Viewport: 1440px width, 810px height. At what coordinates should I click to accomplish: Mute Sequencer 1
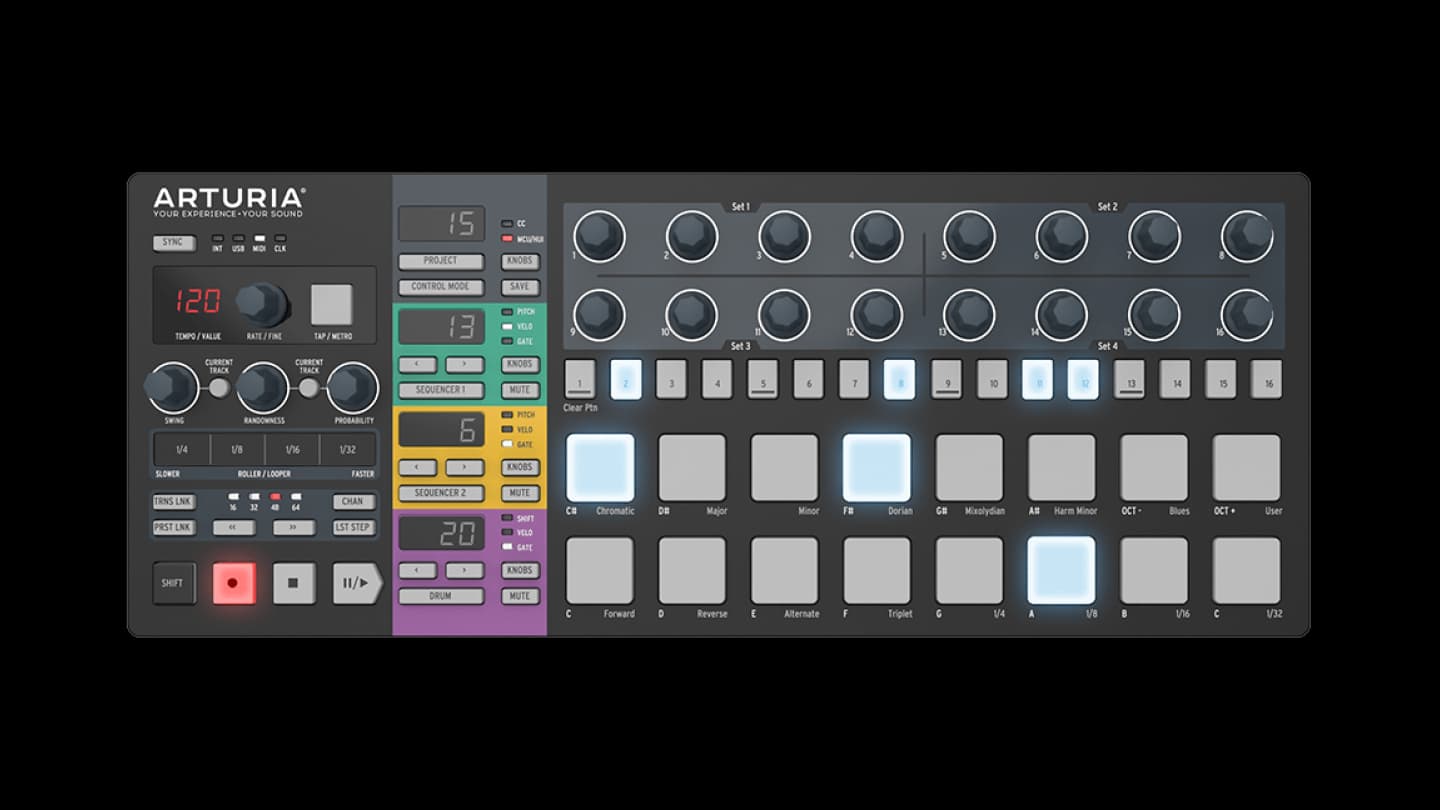click(x=520, y=390)
